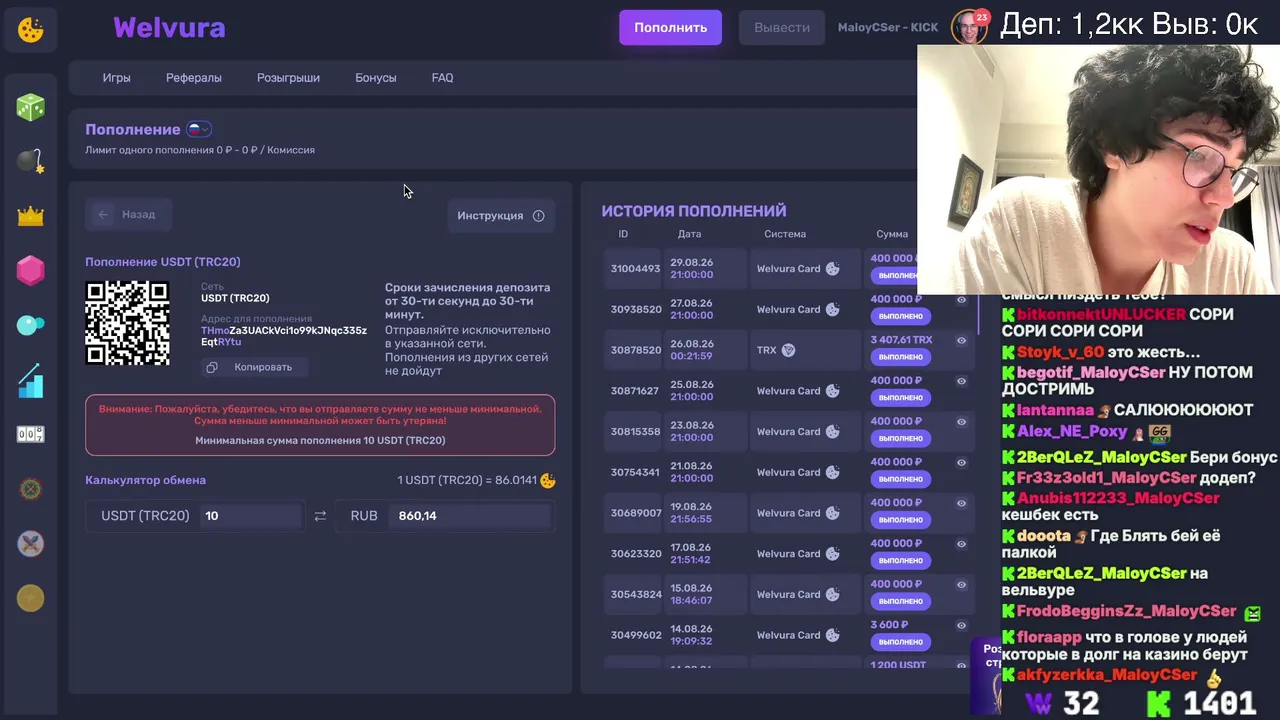The width and height of the screenshot is (1280, 720).
Task: Show details for deposit 30938520 via eye icon
Action: [961, 300]
